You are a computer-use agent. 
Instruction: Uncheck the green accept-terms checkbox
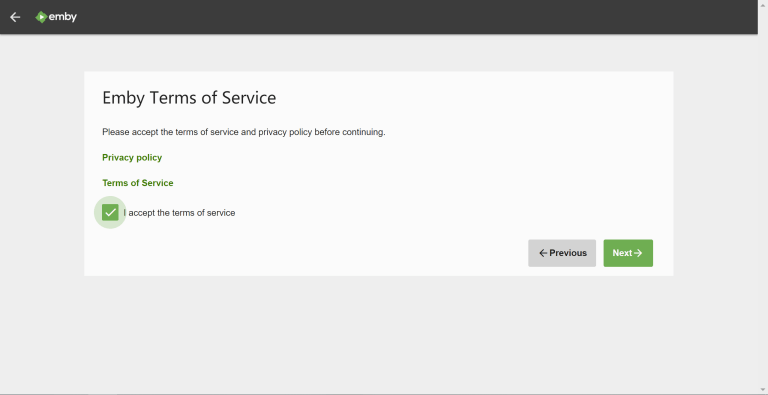tap(110, 213)
